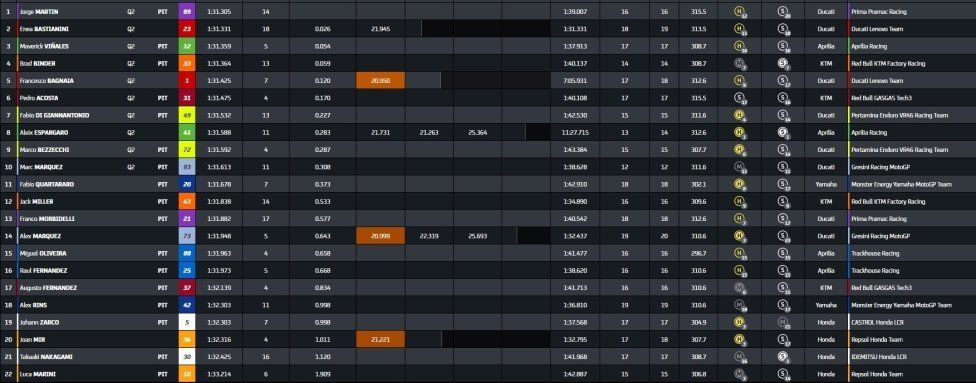
Task: Click Joan Mir's orange 21.221 sector cell
Action: coord(380,339)
